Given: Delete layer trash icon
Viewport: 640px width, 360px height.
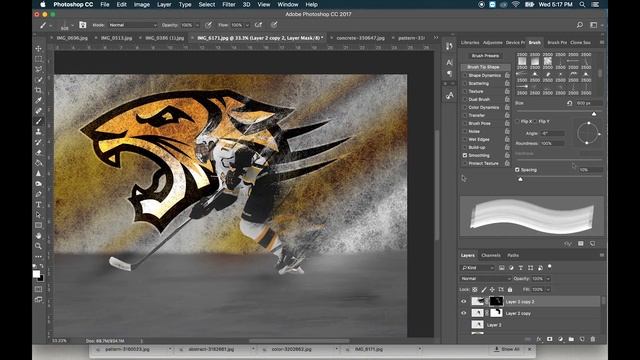Looking at the screenshot, I should 593,339.
